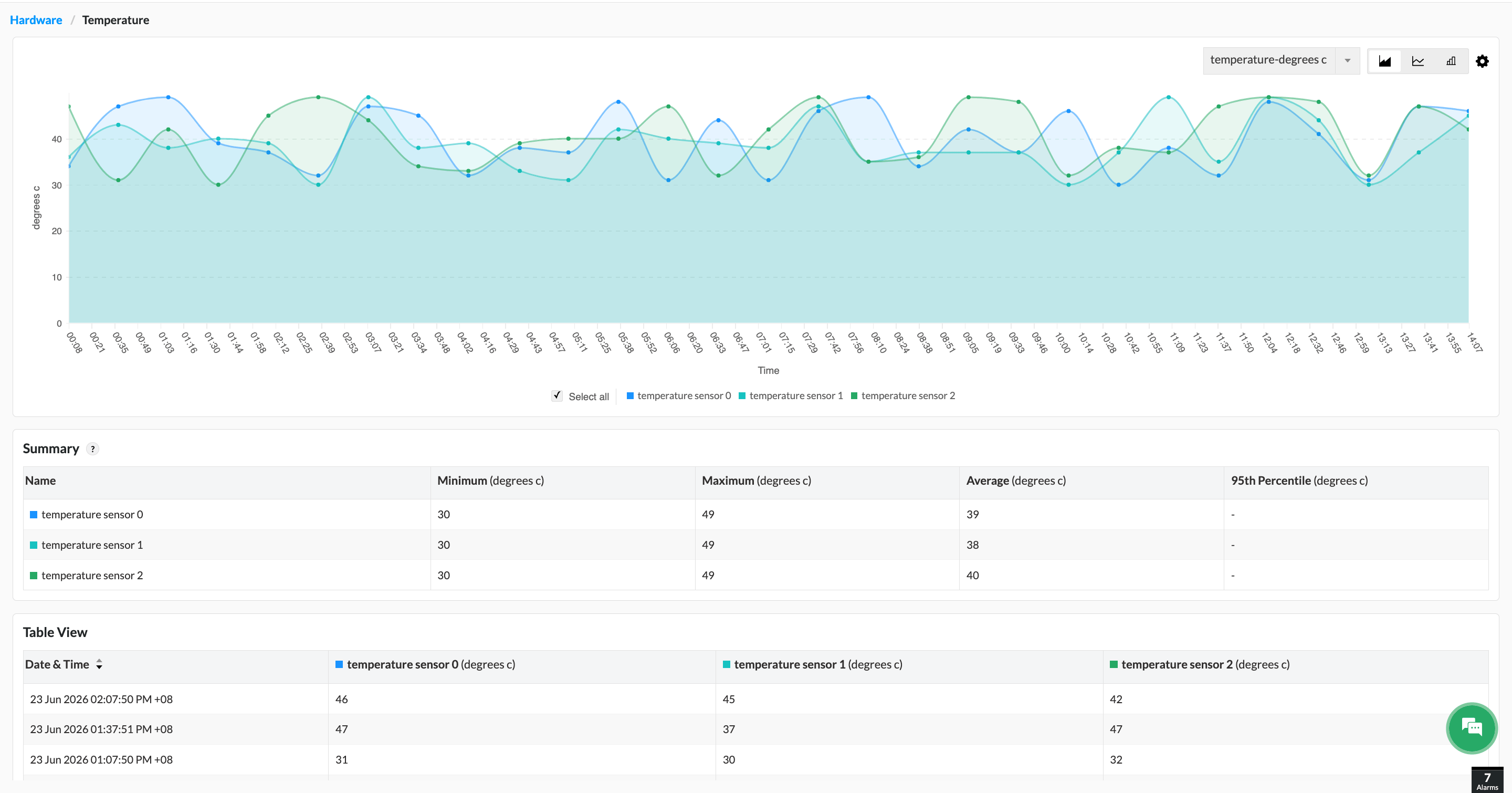The image size is (1512, 793).
Task: Click temperature sensor 2 summary row name
Action: pos(92,576)
